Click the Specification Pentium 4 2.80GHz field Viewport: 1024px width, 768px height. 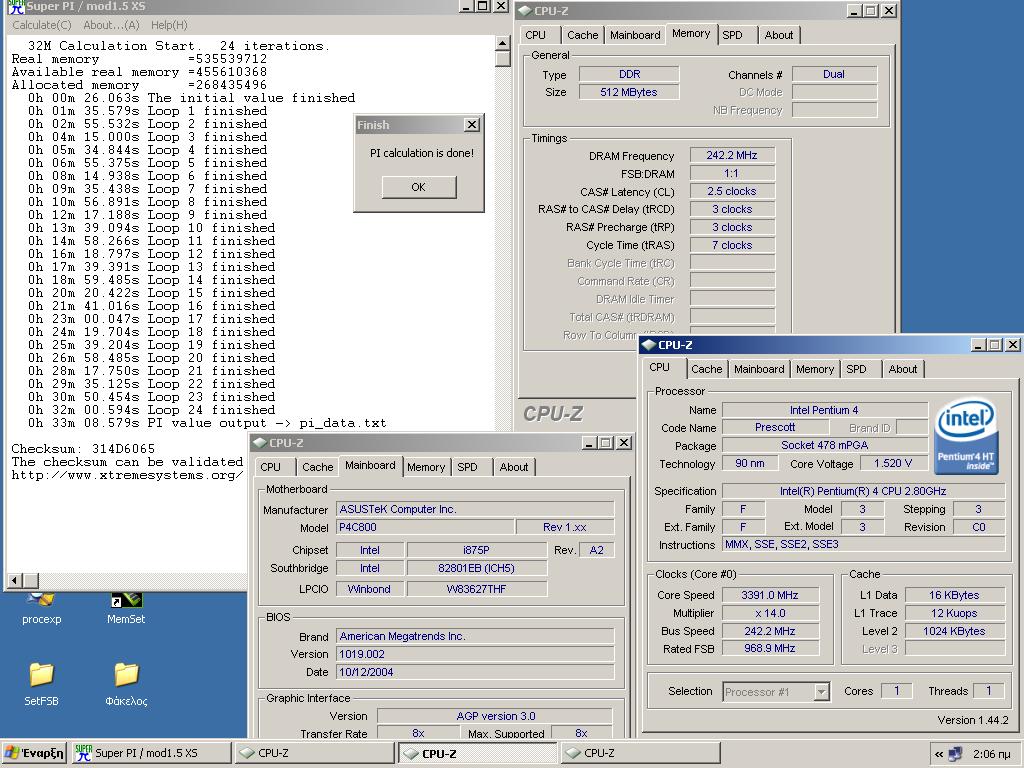863,491
